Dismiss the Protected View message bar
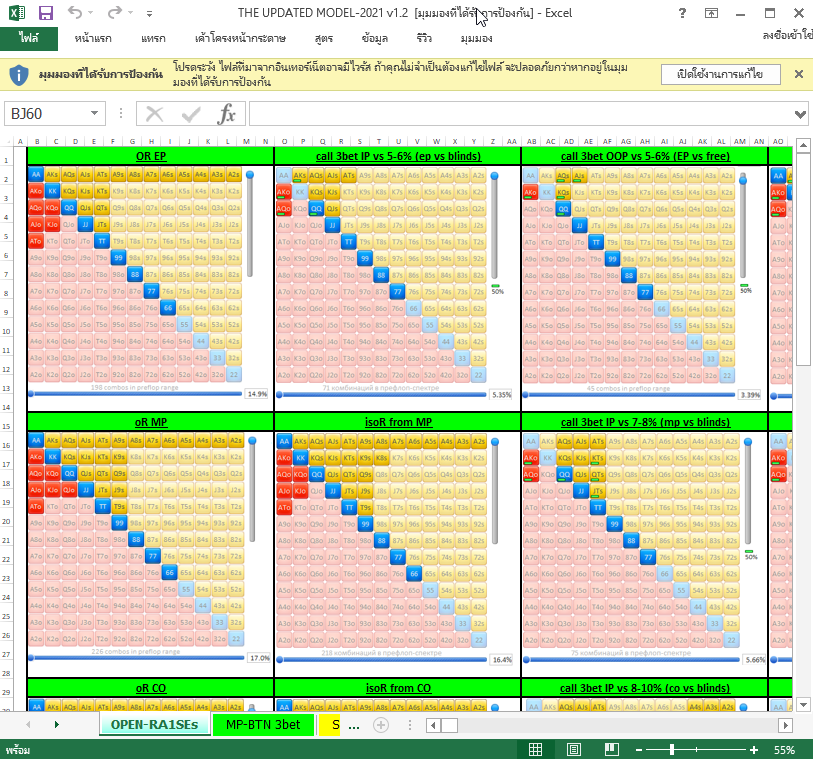813x759 pixels. coord(799,74)
